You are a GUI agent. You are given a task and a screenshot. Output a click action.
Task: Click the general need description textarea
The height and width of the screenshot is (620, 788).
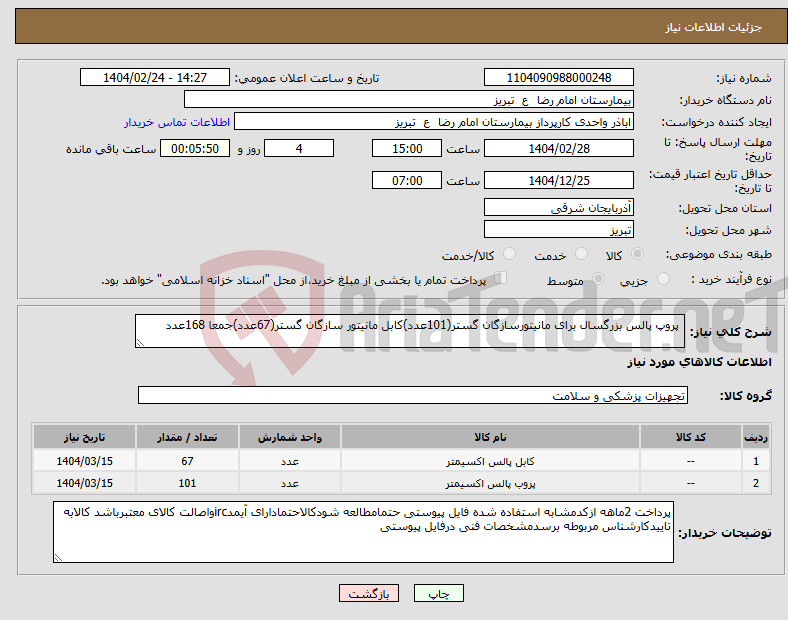click(x=410, y=331)
